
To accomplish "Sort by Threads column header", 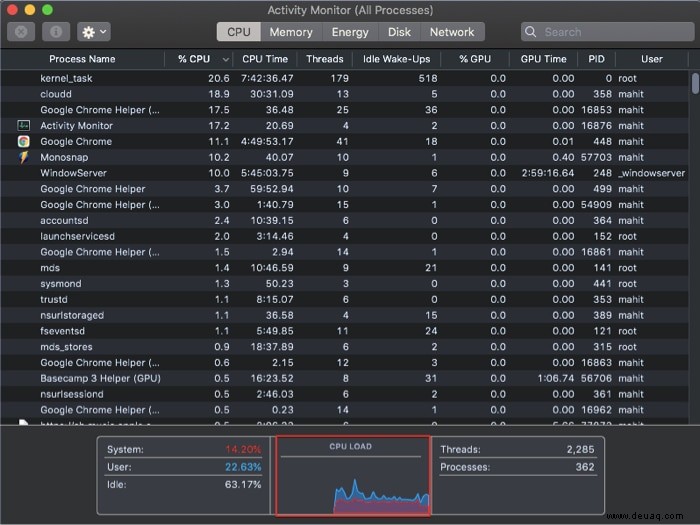I will 325,59.
